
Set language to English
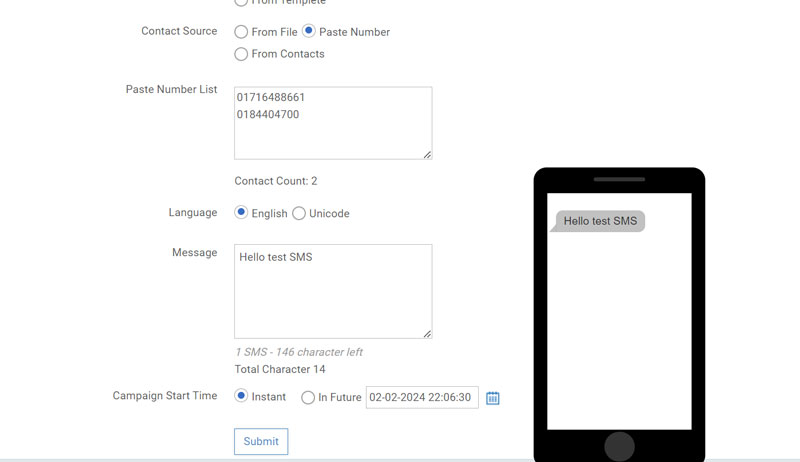coord(241,213)
